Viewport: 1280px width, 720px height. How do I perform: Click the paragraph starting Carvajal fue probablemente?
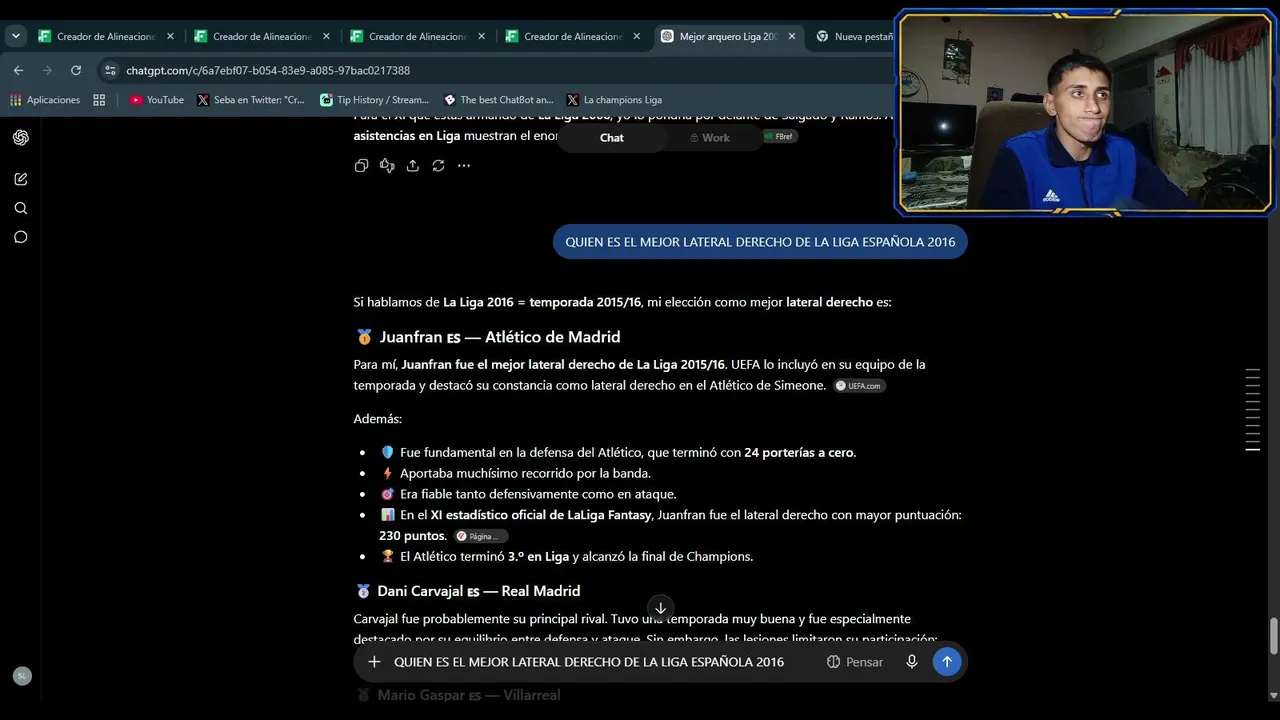(x=645, y=629)
